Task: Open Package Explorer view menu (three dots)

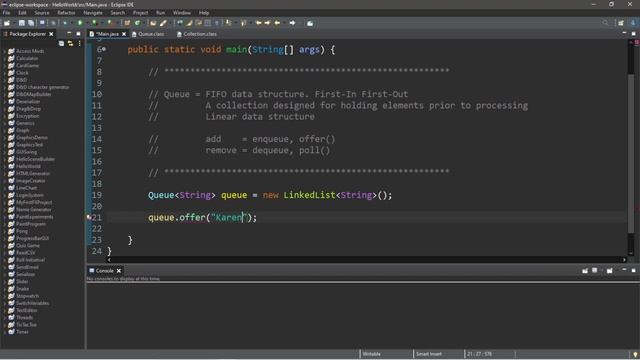Action: point(80,43)
